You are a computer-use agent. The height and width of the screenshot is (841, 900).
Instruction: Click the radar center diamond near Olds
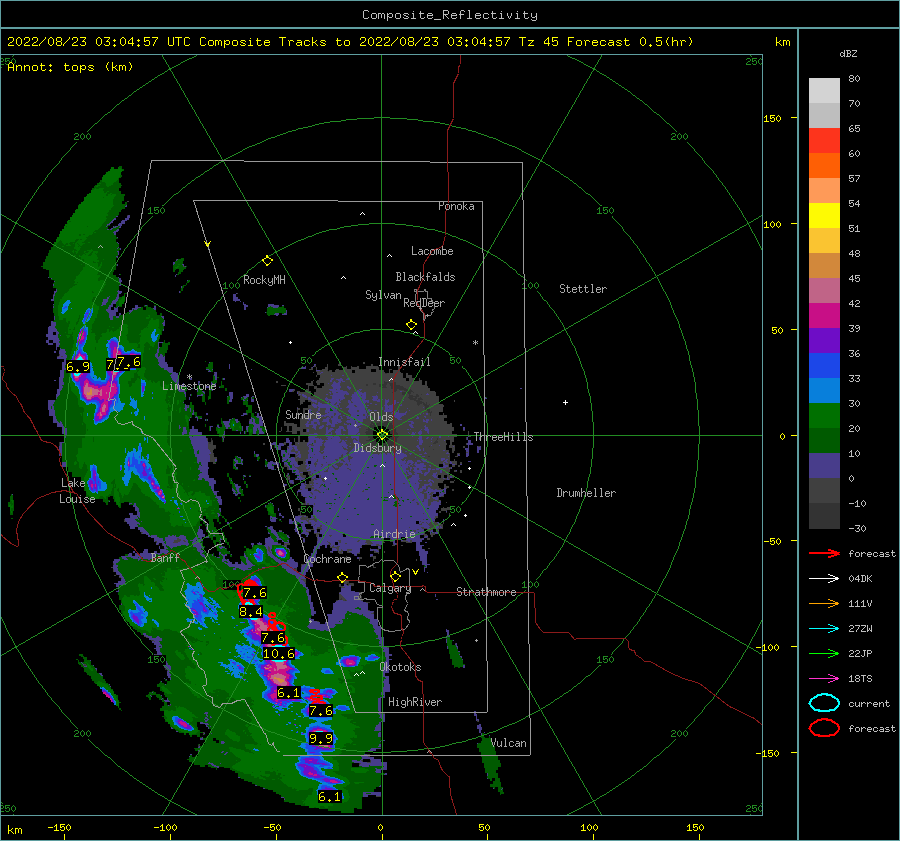tap(382, 435)
